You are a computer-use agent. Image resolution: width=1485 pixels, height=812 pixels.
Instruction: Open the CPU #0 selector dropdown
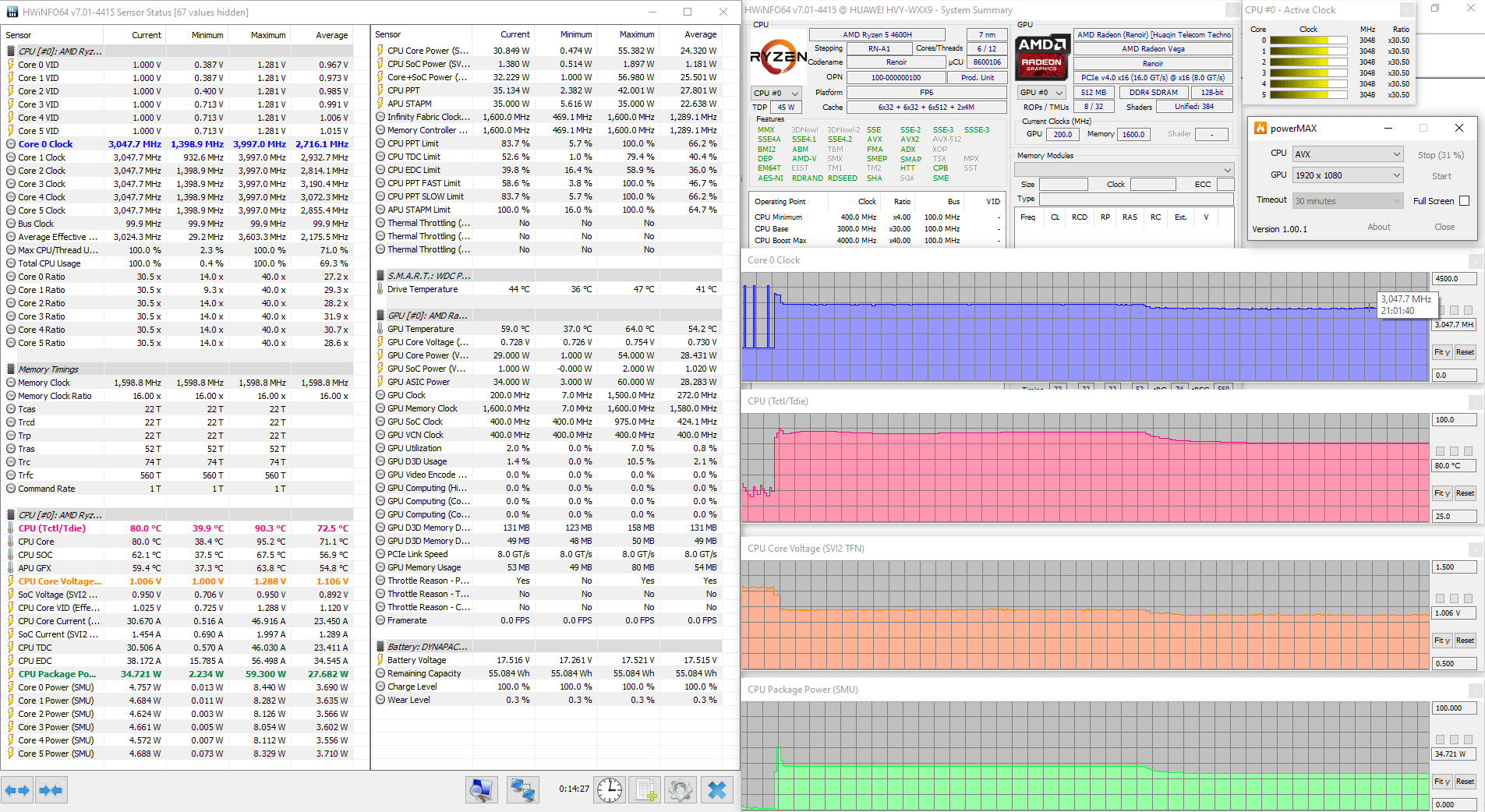[776, 94]
